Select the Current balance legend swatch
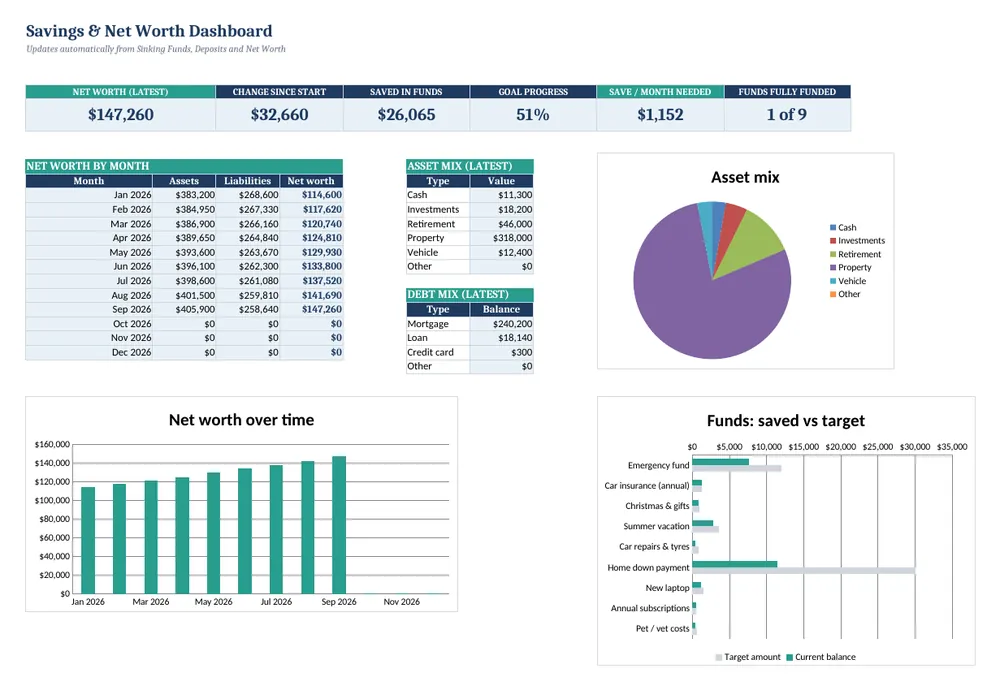 coord(790,657)
